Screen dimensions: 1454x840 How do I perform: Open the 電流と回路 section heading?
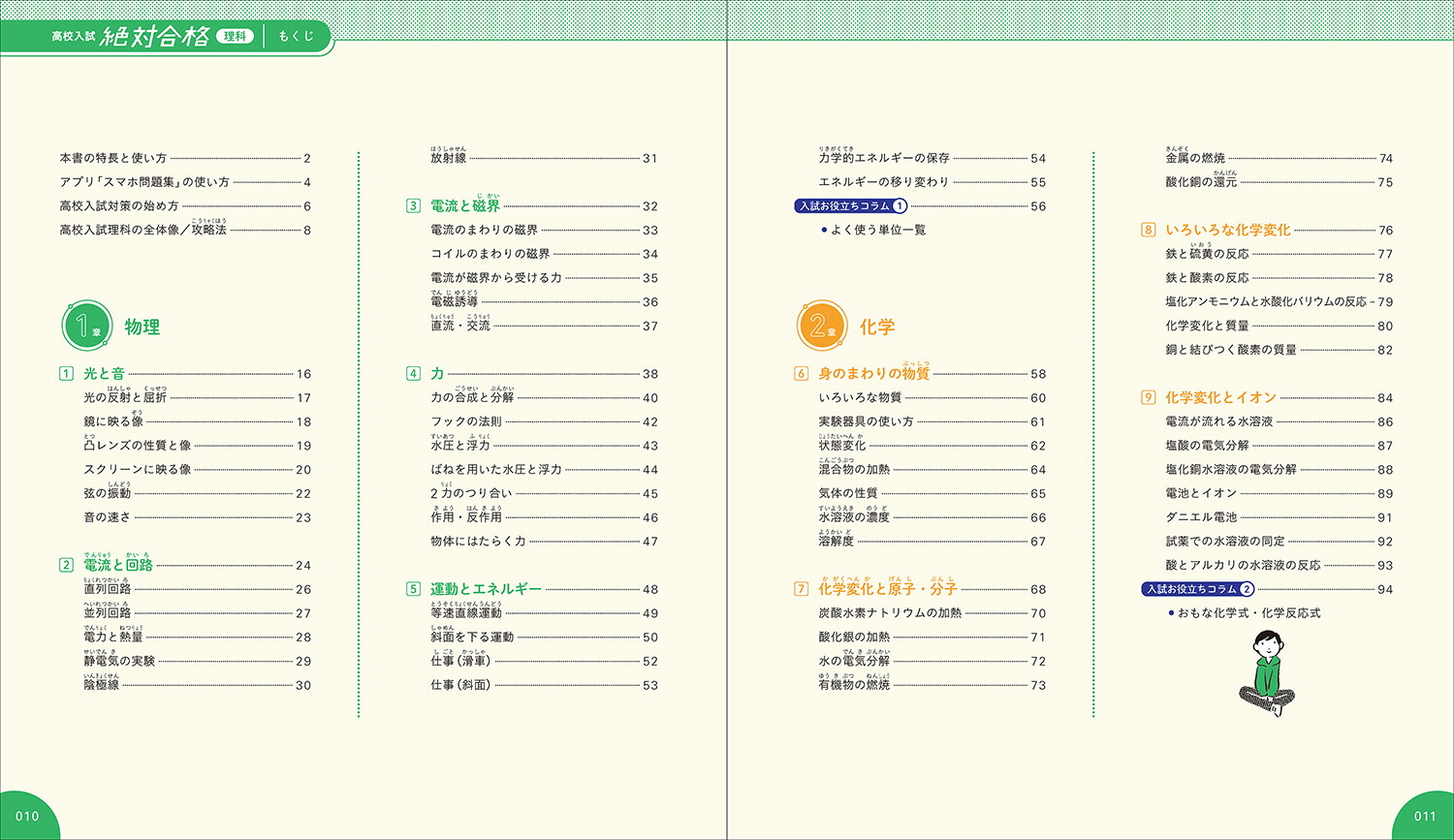pos(117,565)
